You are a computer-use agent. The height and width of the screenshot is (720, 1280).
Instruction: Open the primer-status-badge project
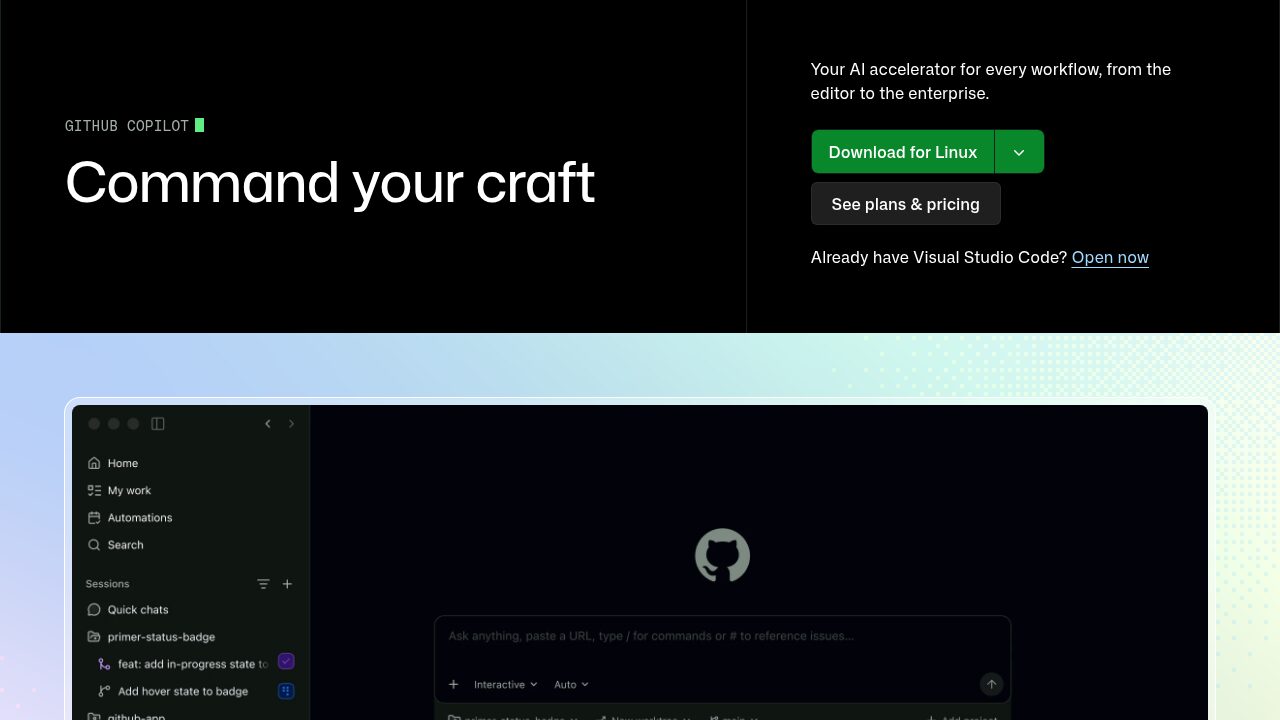[x=161, y=637]
